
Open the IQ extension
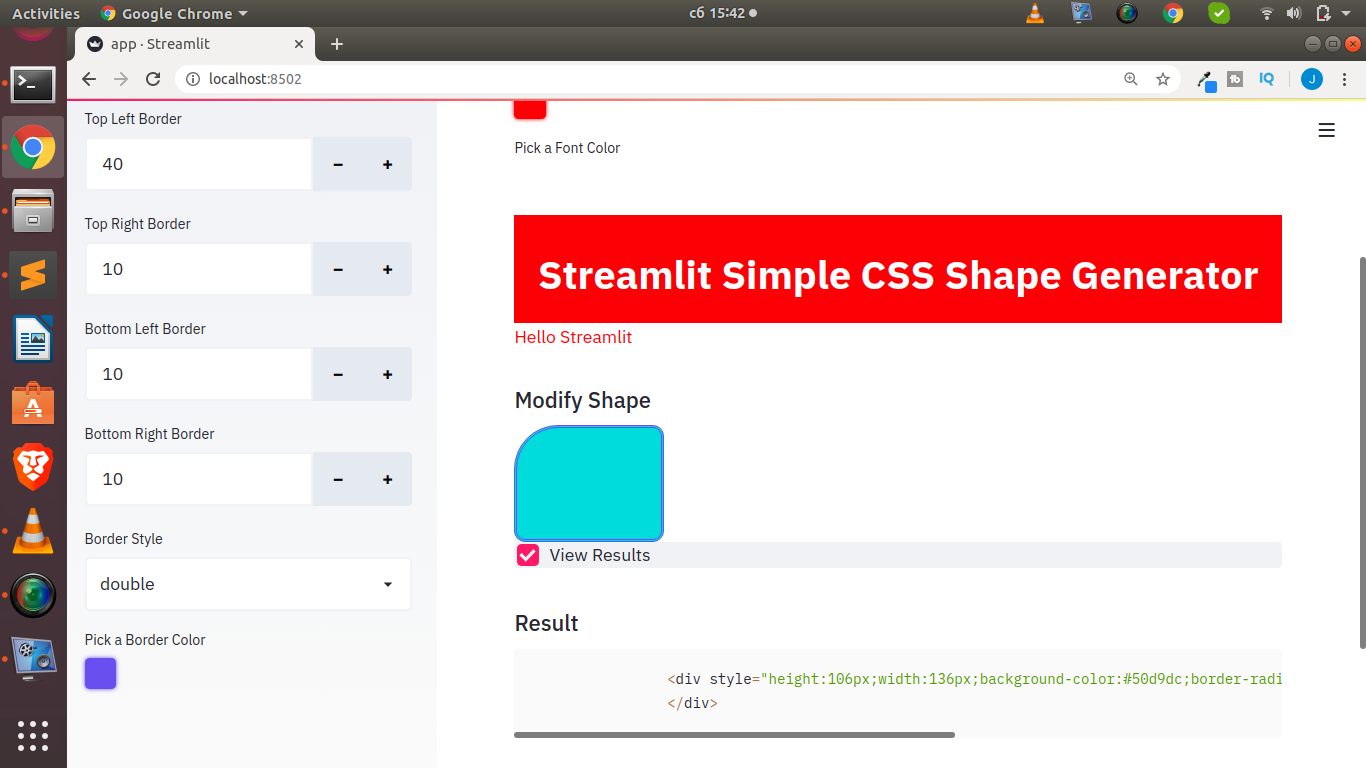coord(1267,79)
